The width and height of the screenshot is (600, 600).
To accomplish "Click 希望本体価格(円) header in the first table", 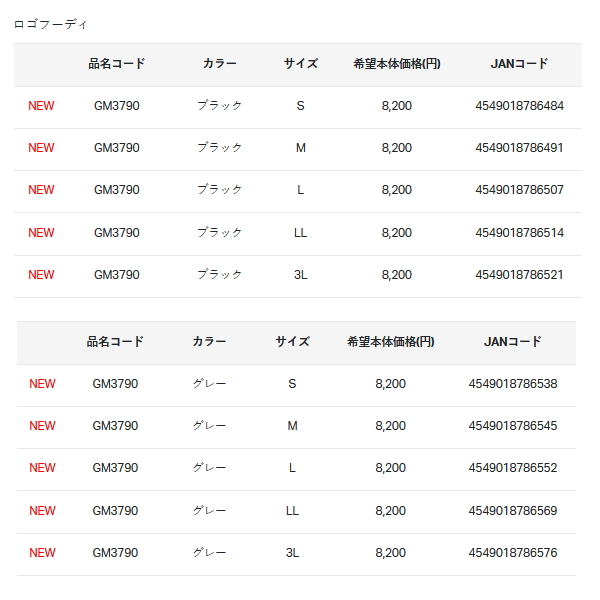I will (x=397, y=64).
